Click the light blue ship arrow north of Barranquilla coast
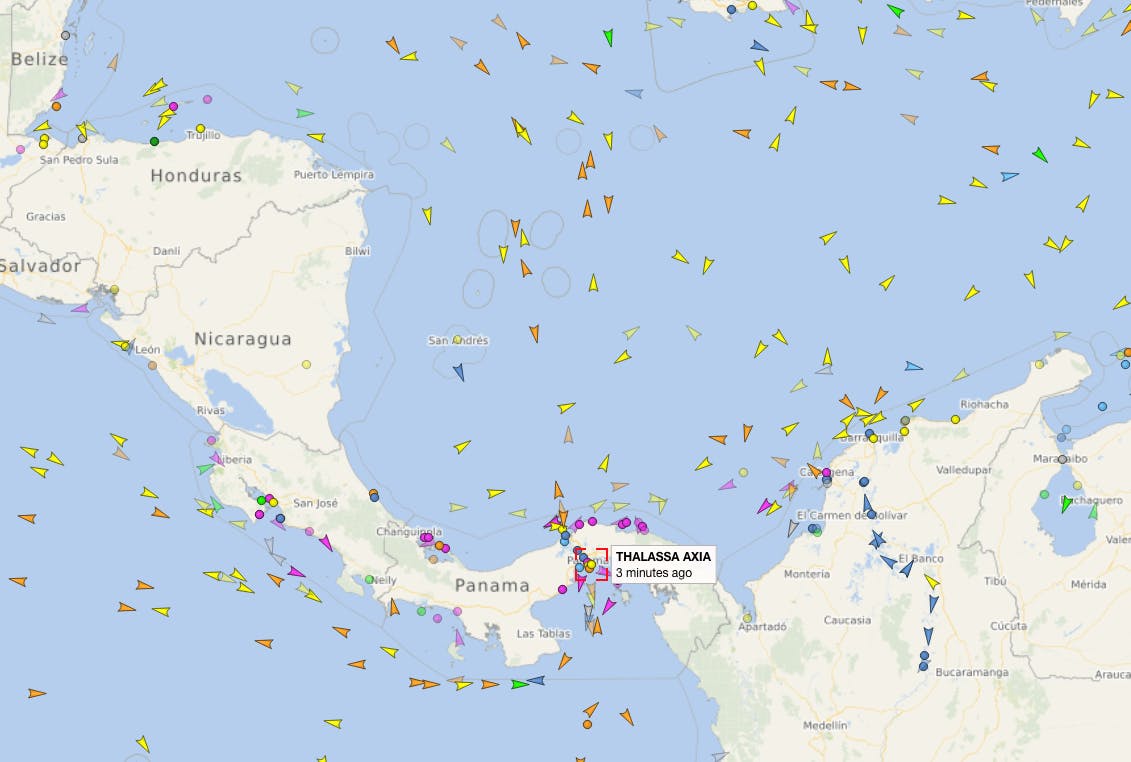 [x=913, y=367]
